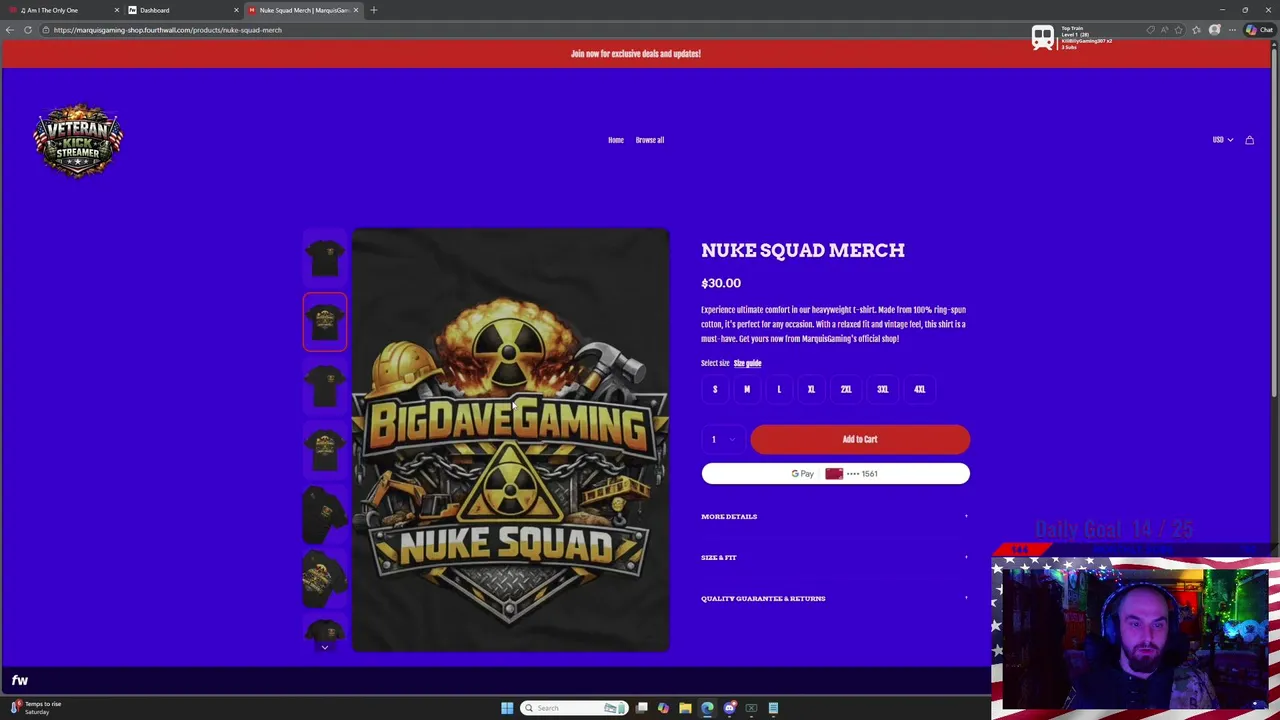Open the browser profile avatar
Image resolution: width=1280 pixels, height=720 pixels.
coord(1215,30)
